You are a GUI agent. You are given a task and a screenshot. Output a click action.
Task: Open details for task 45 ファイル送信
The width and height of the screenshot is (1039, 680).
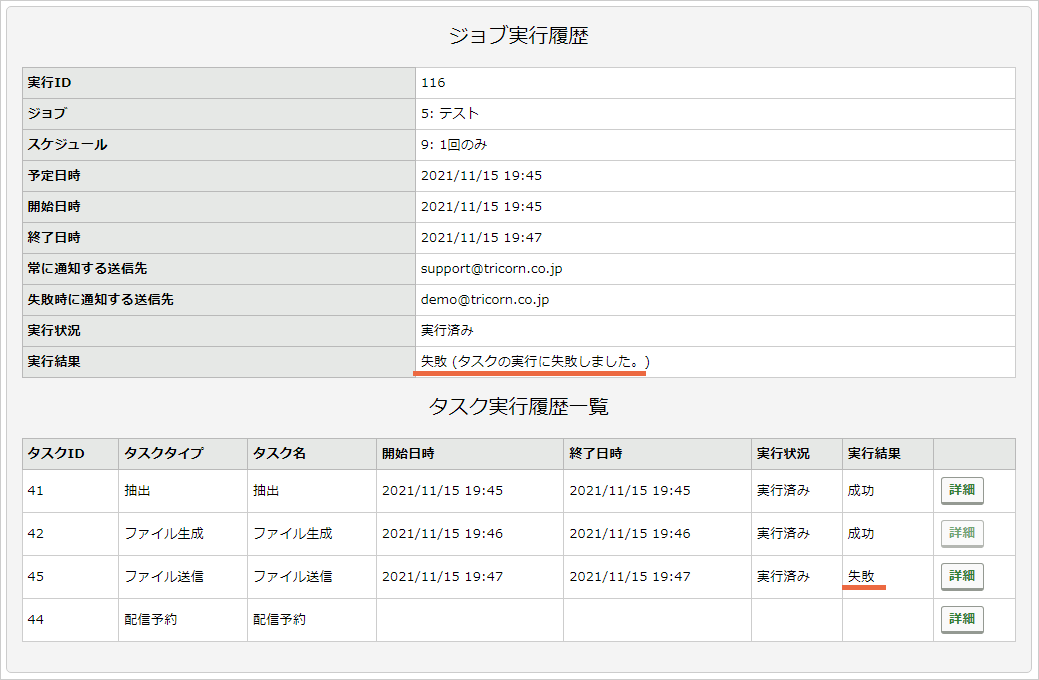click(x=961, y=577)
